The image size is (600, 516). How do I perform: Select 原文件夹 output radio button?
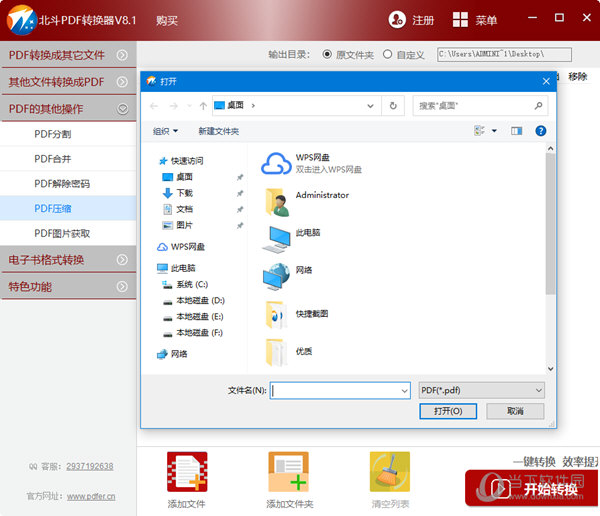[x=327, y=54]
